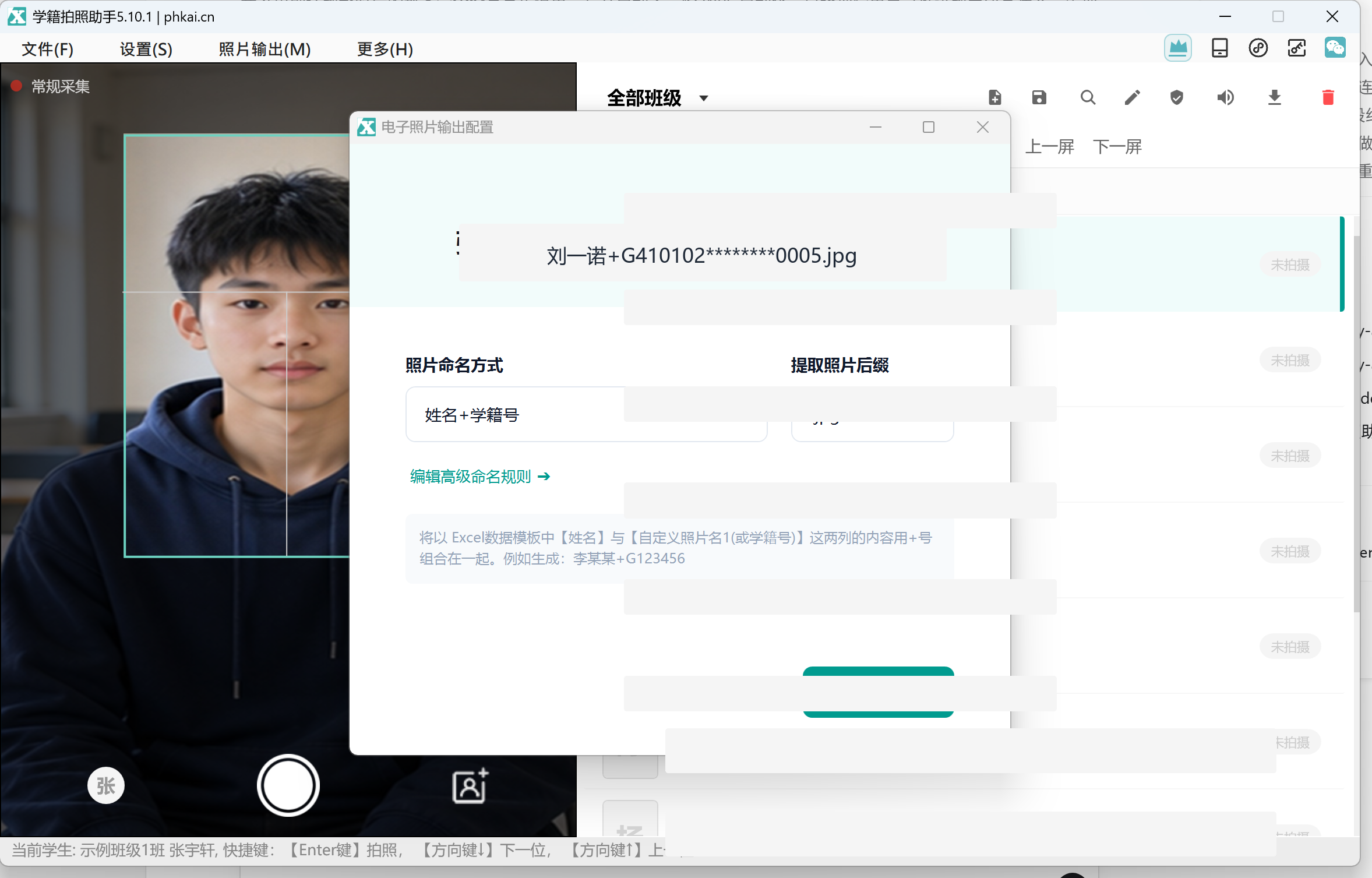The height and width of the screenshot is (878, 1372).
Task: Click the 照片命名方式 label
Action: pos(454,365)
